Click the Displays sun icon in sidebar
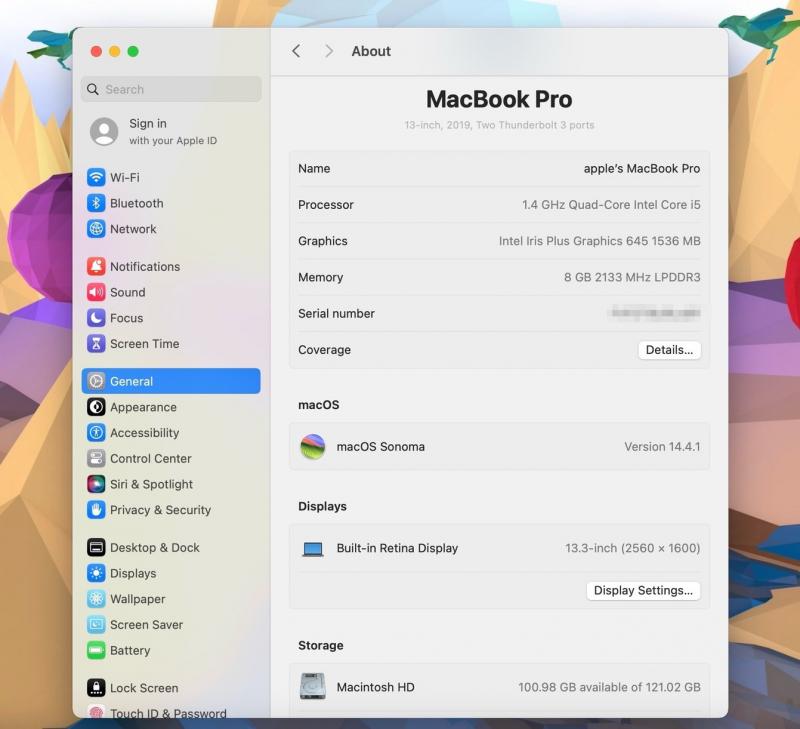This screenshot has height=729, width=800. (x=96, y=573)
